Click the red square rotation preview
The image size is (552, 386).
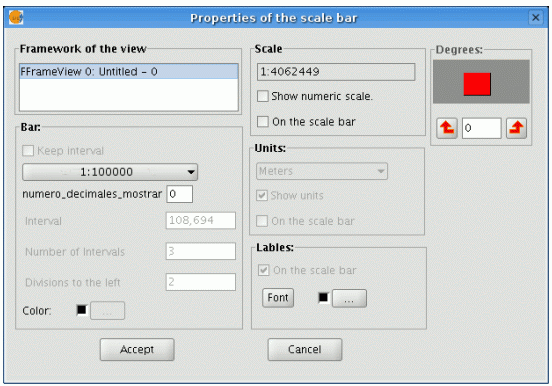point(477,84)
